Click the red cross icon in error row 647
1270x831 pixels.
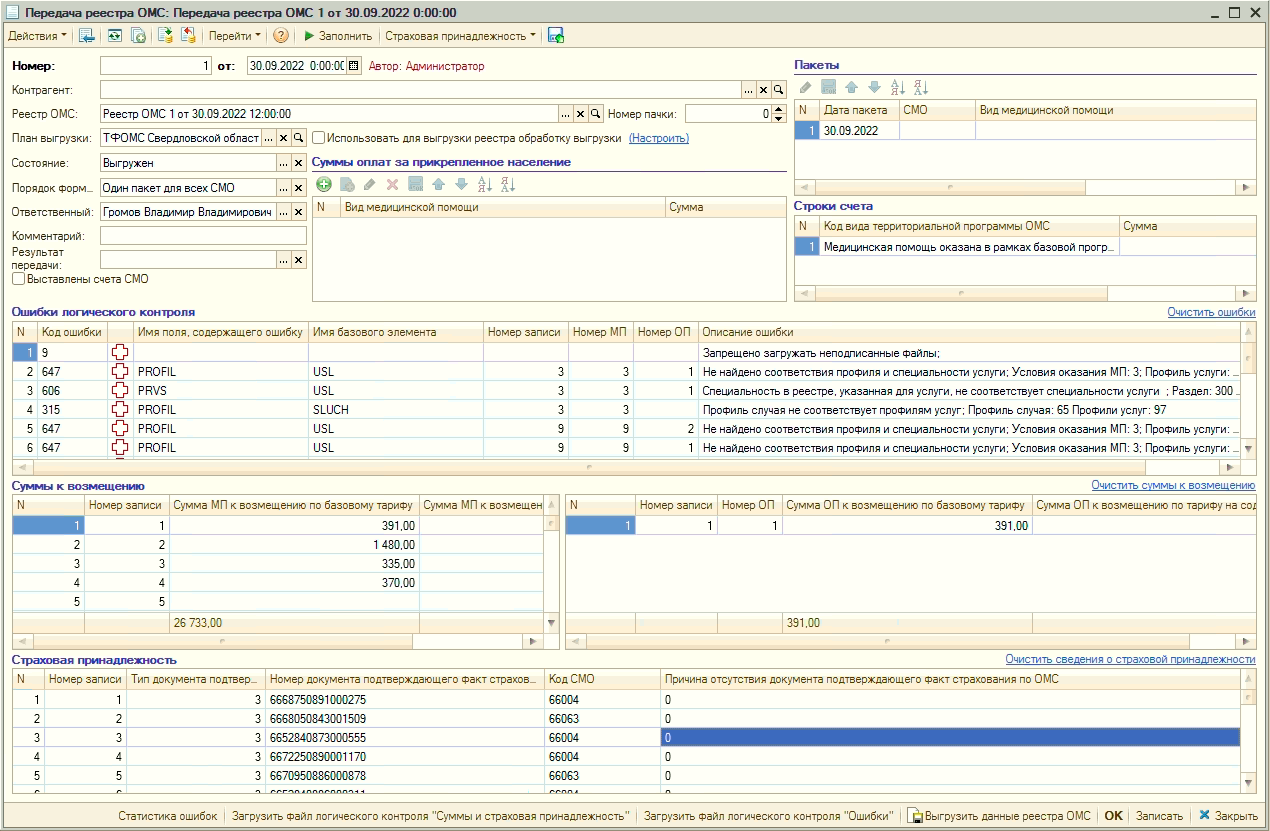point(120,371)
